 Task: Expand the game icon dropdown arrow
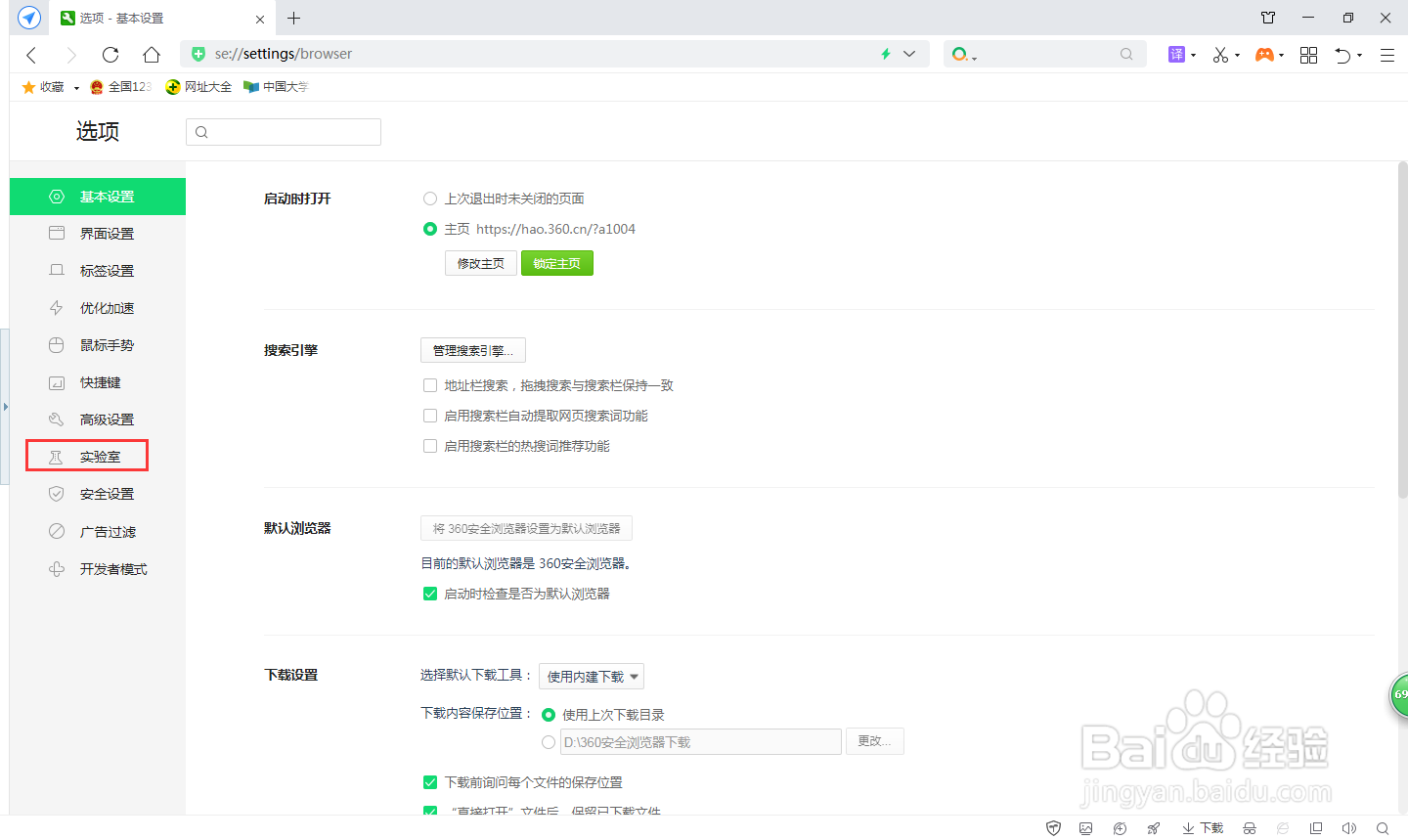click(1281, 56)
